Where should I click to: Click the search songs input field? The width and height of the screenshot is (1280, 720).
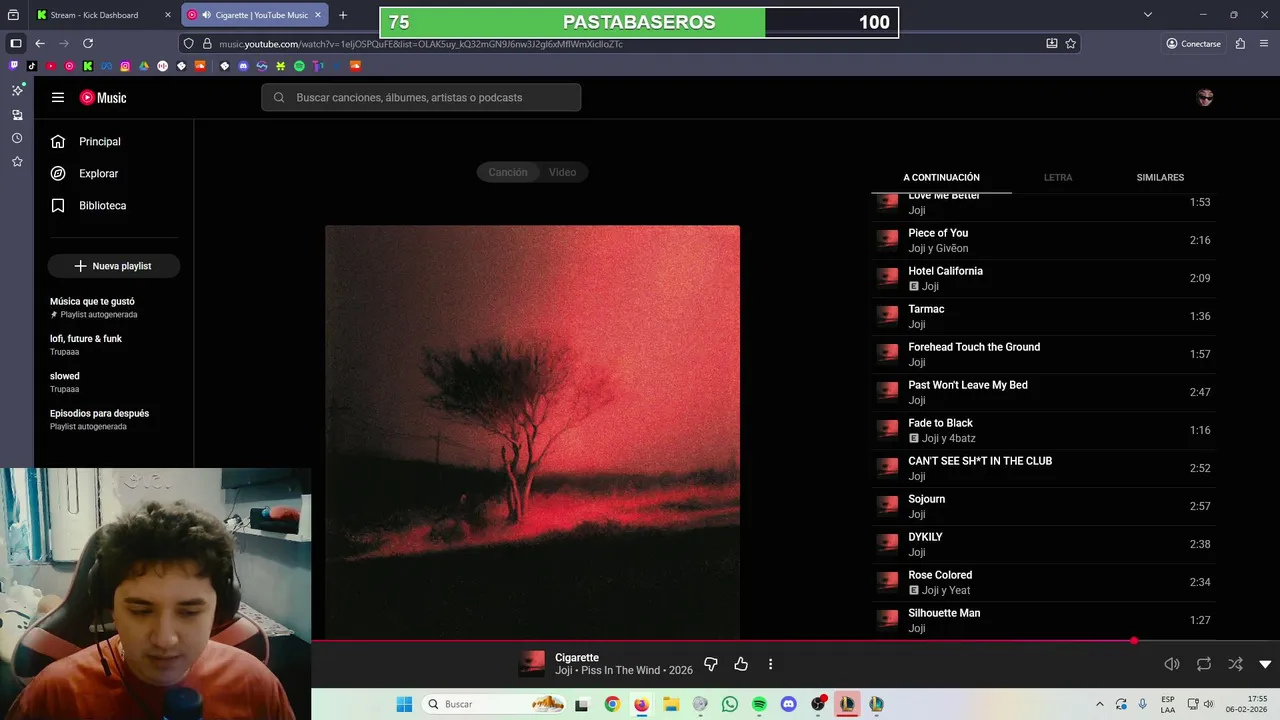(421, 97)
